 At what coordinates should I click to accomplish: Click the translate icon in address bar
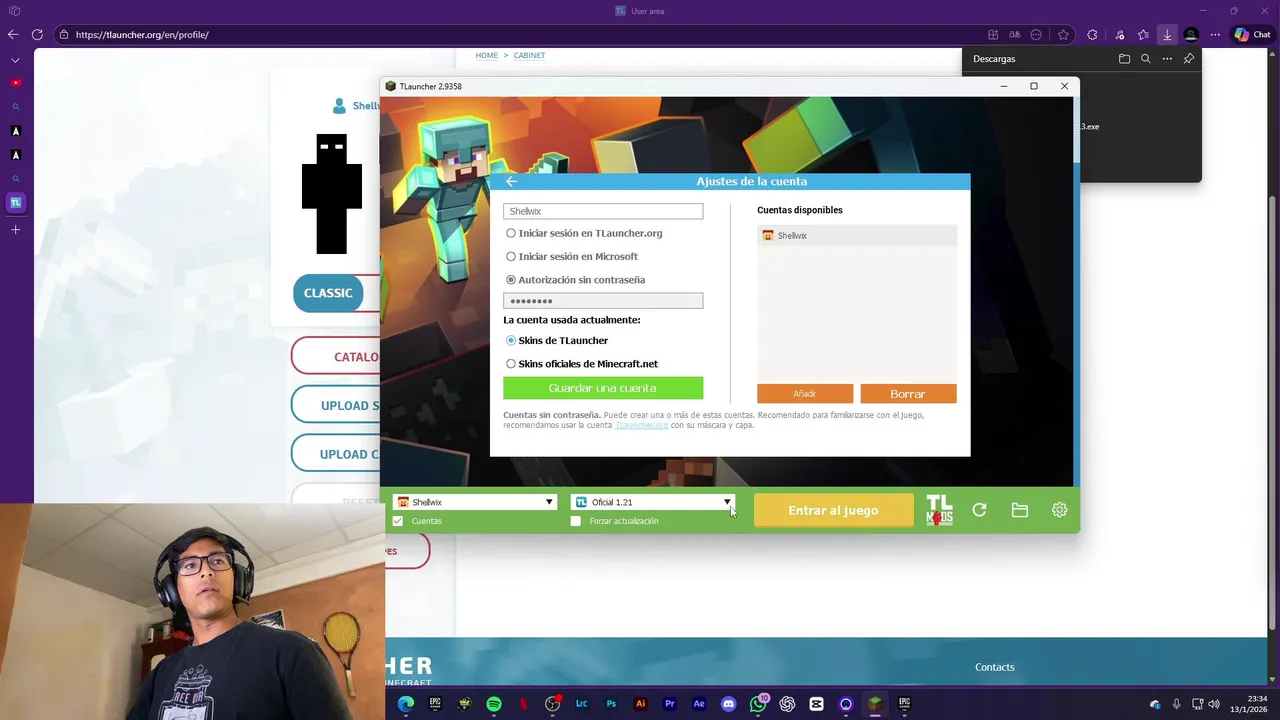tap(1014, 35)
